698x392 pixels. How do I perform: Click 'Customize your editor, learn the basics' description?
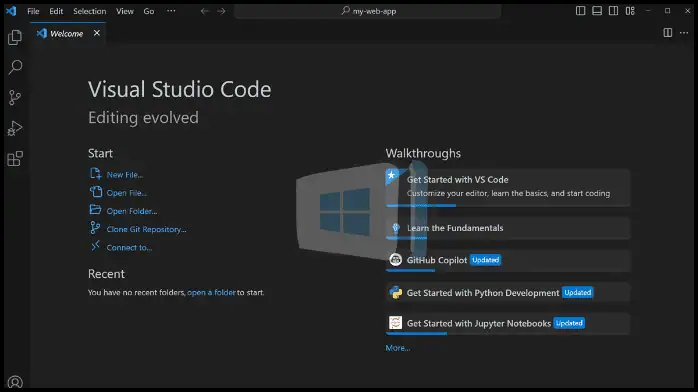(508, 194)
